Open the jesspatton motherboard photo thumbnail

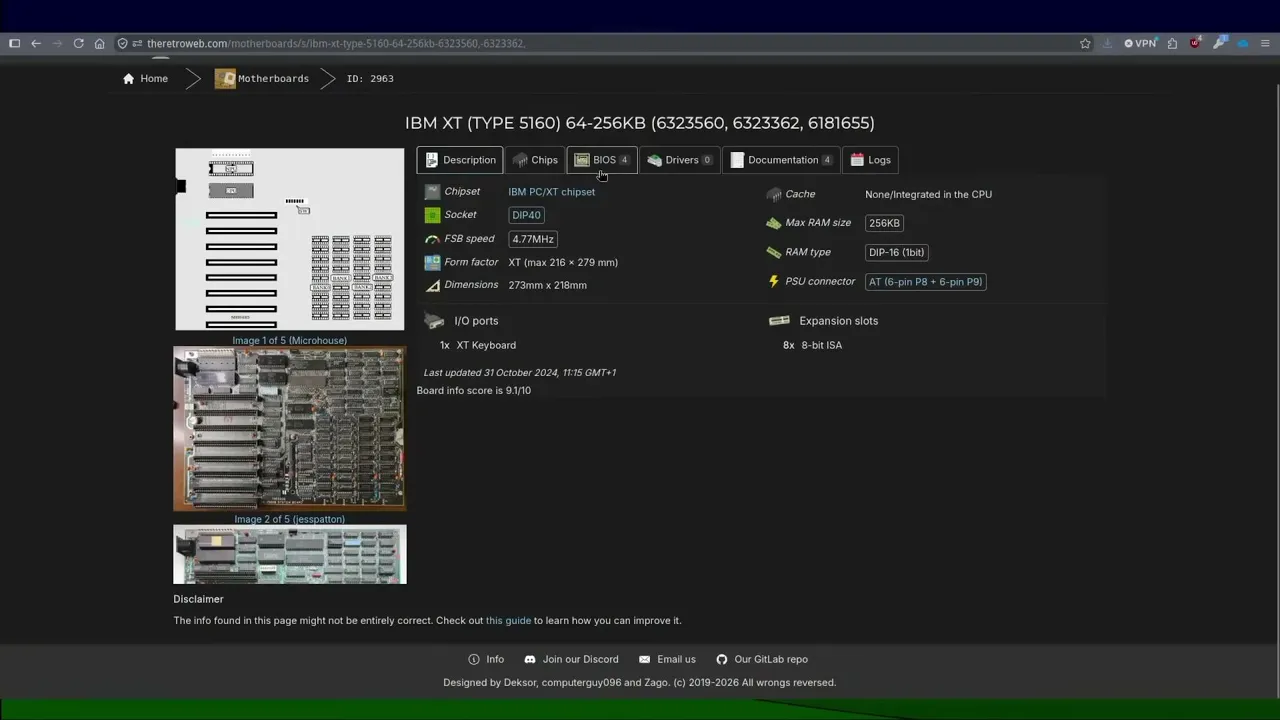(x=290, y=429)
